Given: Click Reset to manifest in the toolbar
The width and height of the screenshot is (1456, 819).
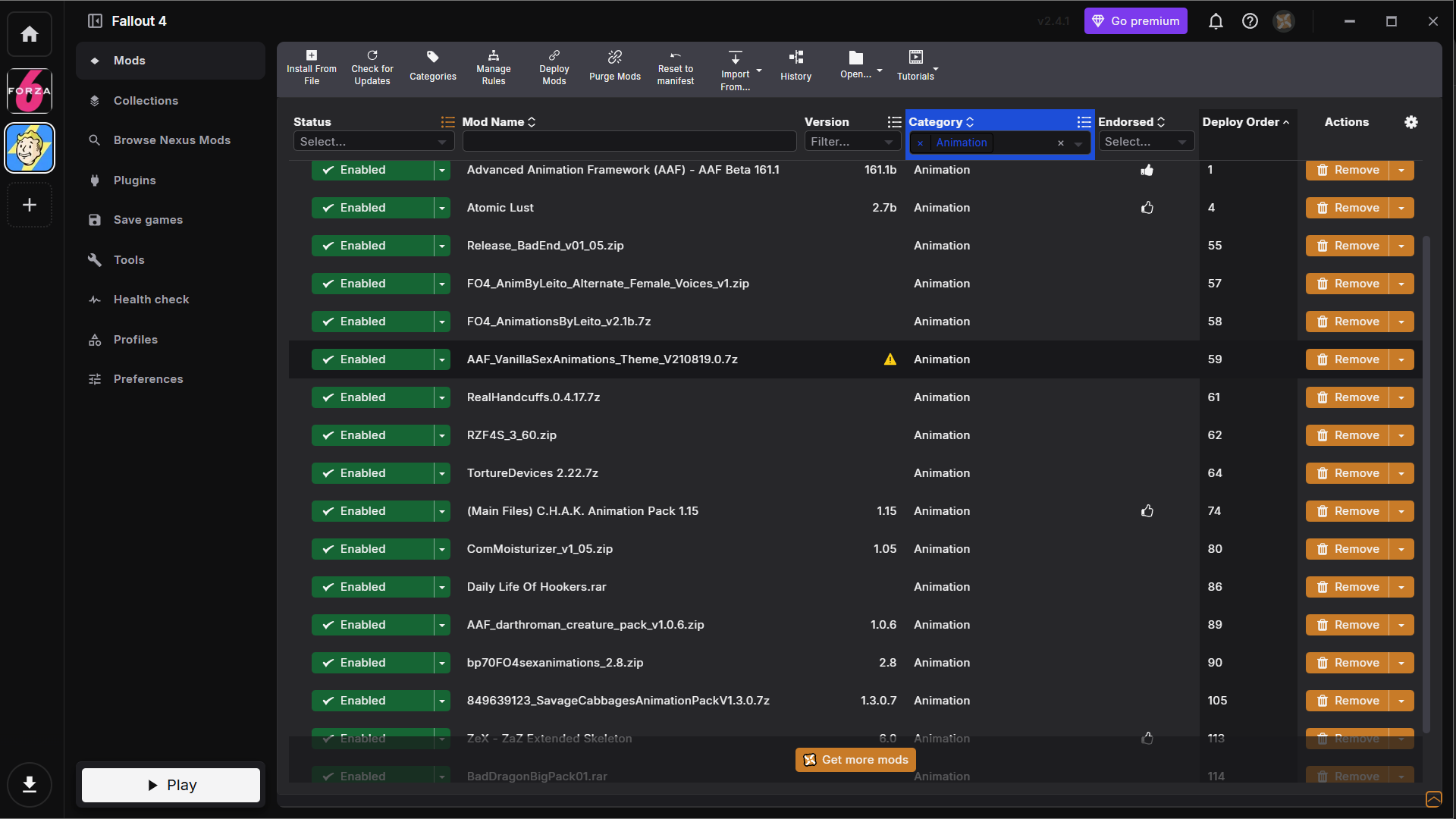Looking at the screenshot, I should click(676, 68).
